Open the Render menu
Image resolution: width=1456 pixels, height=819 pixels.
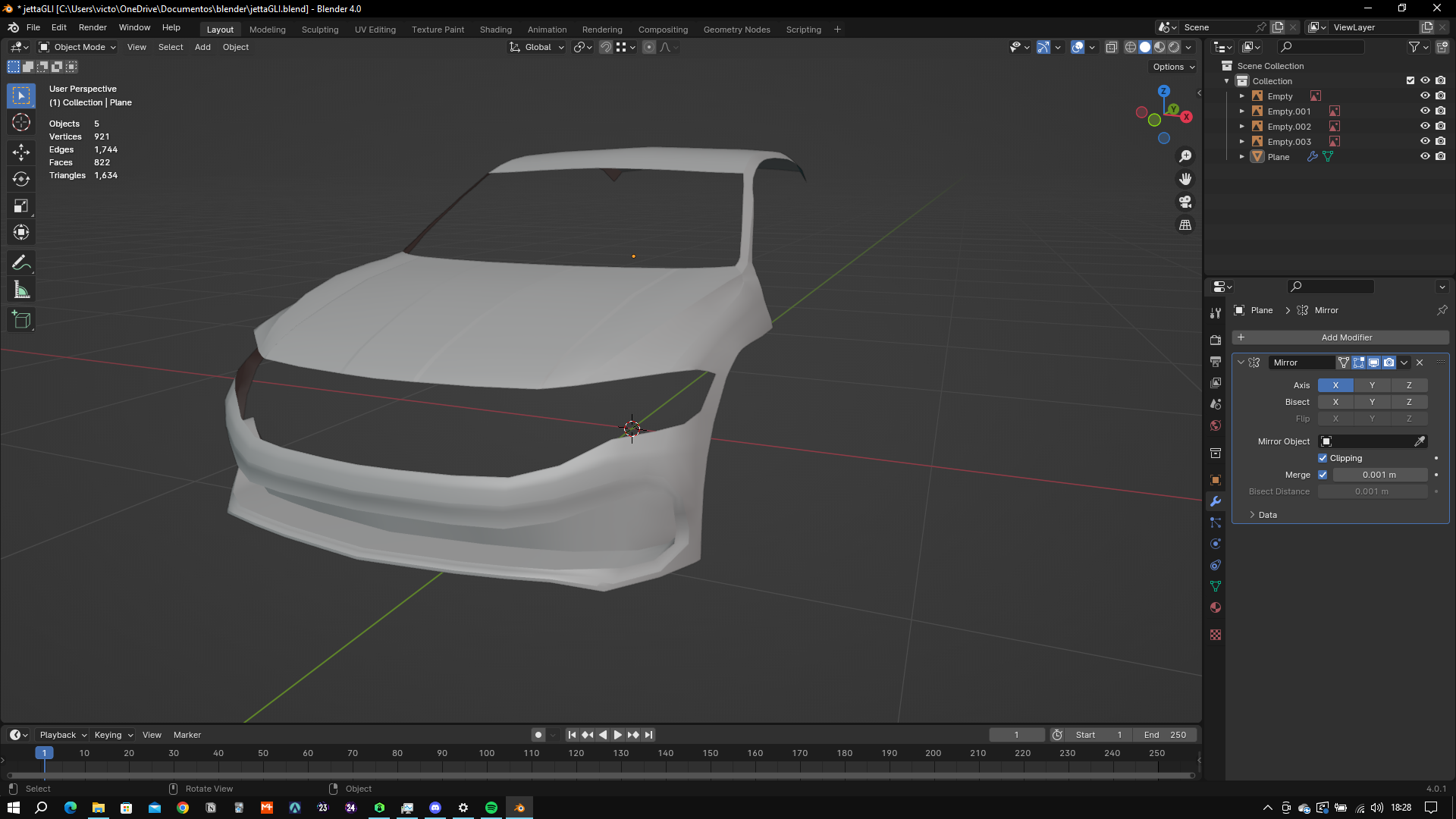pos(93,27)
